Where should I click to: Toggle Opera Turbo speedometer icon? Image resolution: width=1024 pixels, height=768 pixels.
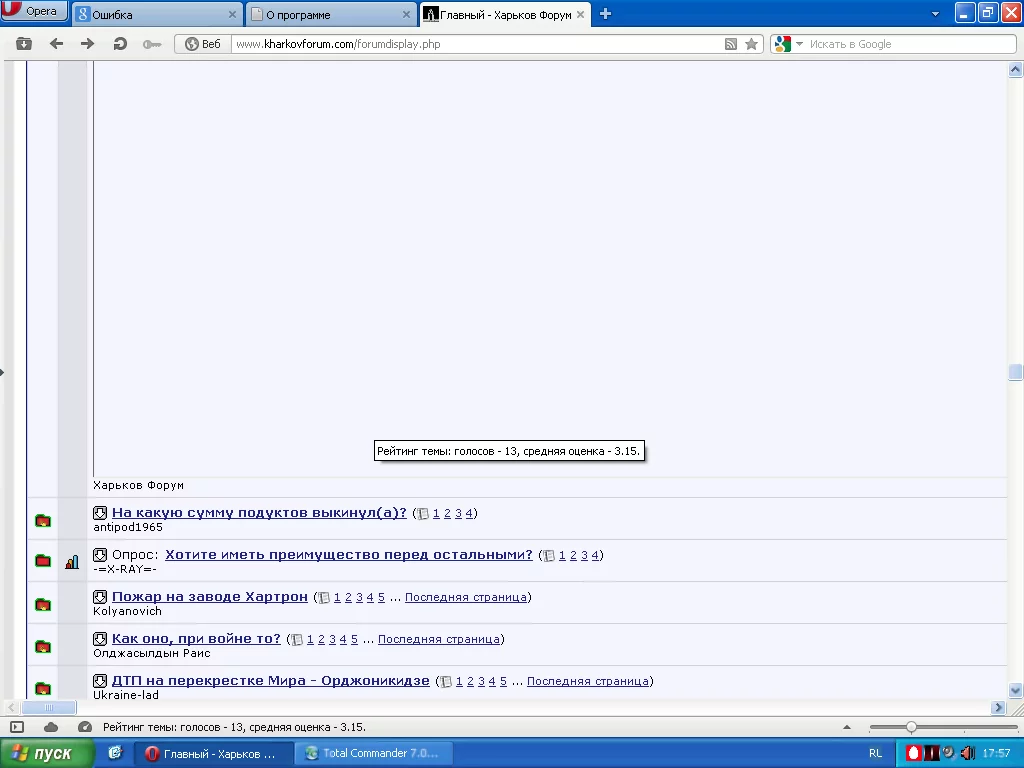[x=85, y=727]
